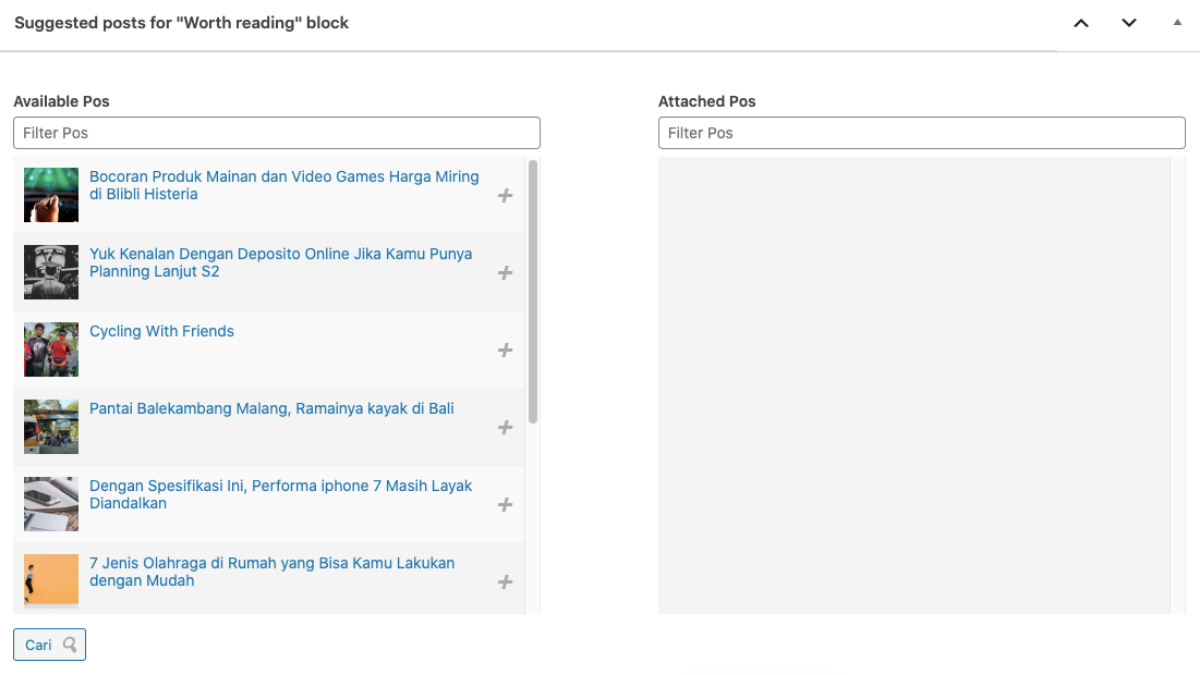Click plus icon beside iphone 7 post
The height and width of the screenshot is (675, 1200).
[505, 505]
